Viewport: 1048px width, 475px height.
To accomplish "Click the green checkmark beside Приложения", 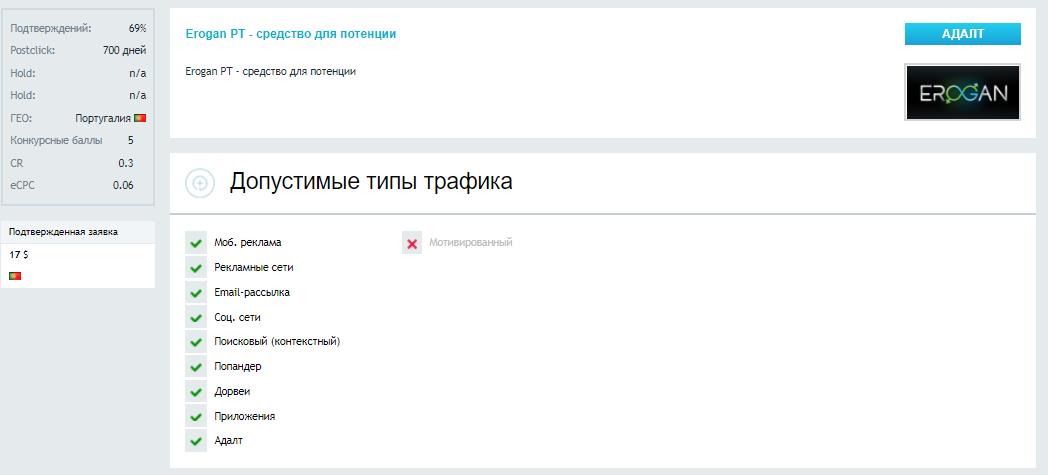I will (x=196, y=416).
